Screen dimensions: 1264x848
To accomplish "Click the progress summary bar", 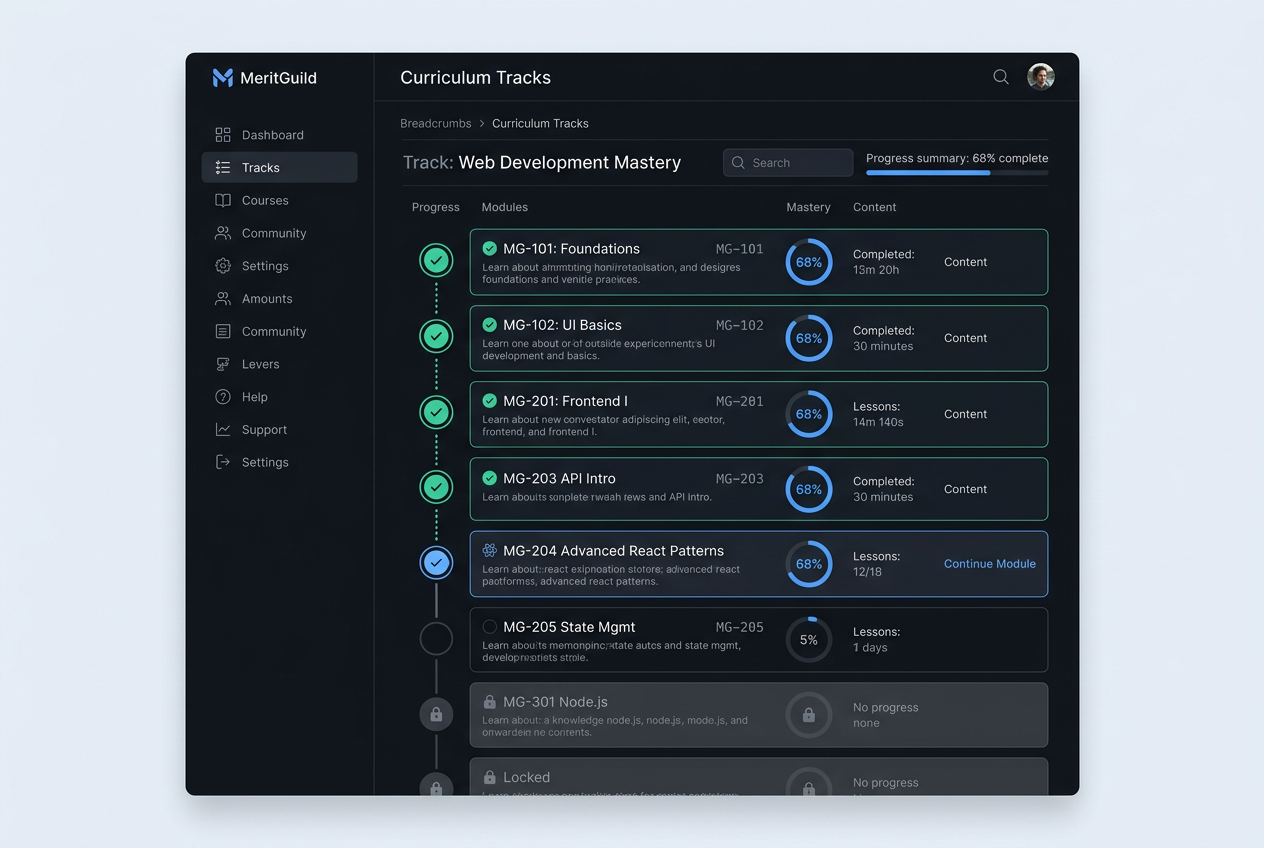I will pyautogui.click(x=957, y=173).
